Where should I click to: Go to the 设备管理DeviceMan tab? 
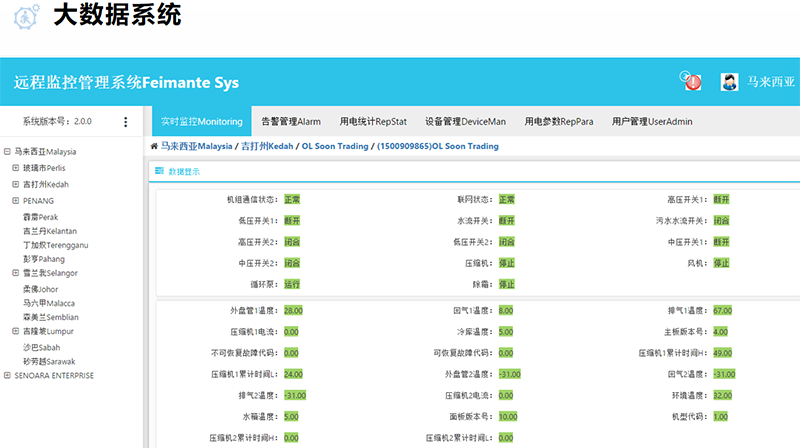pos(465,122)
